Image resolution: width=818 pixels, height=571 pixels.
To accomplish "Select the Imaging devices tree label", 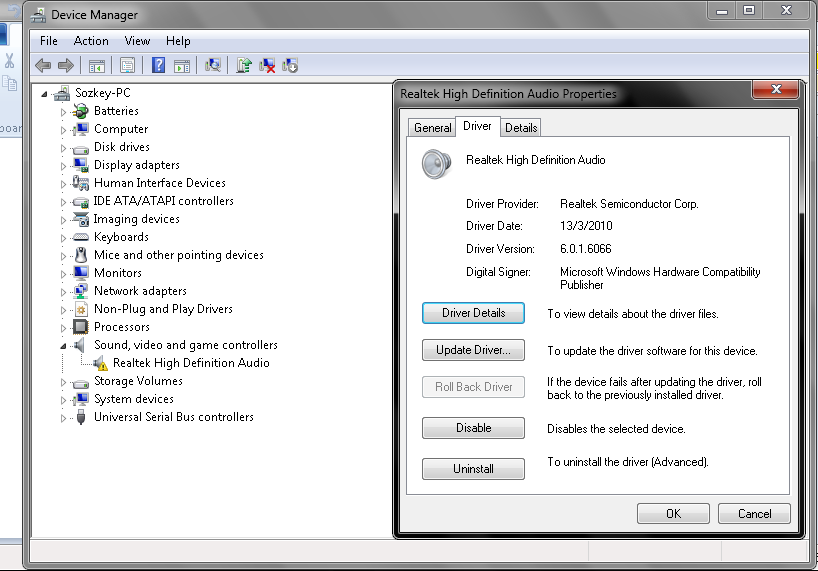I will coord(137,219).
